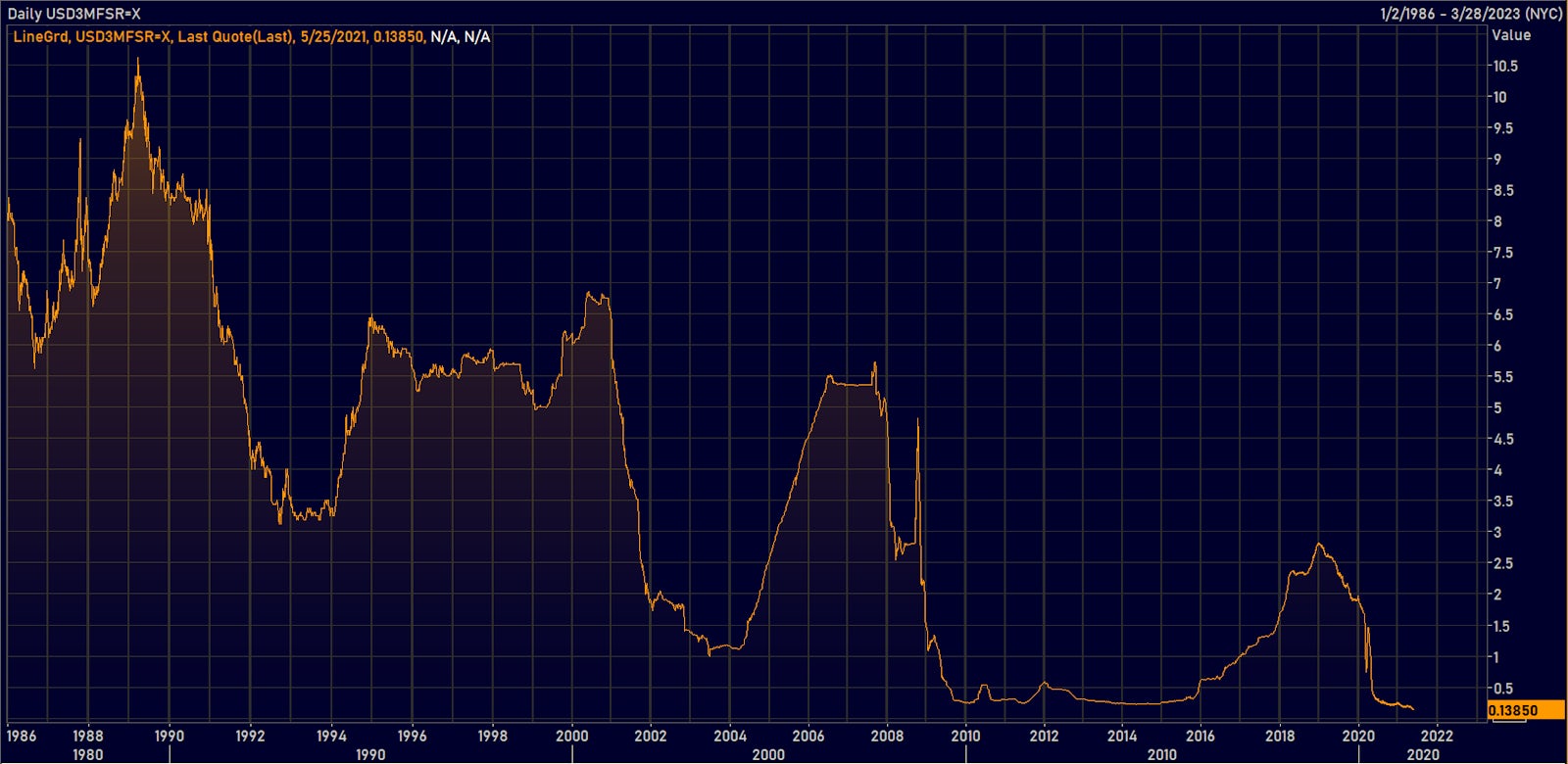Click the 8.5 value axis label

(x=1502, y=191)
